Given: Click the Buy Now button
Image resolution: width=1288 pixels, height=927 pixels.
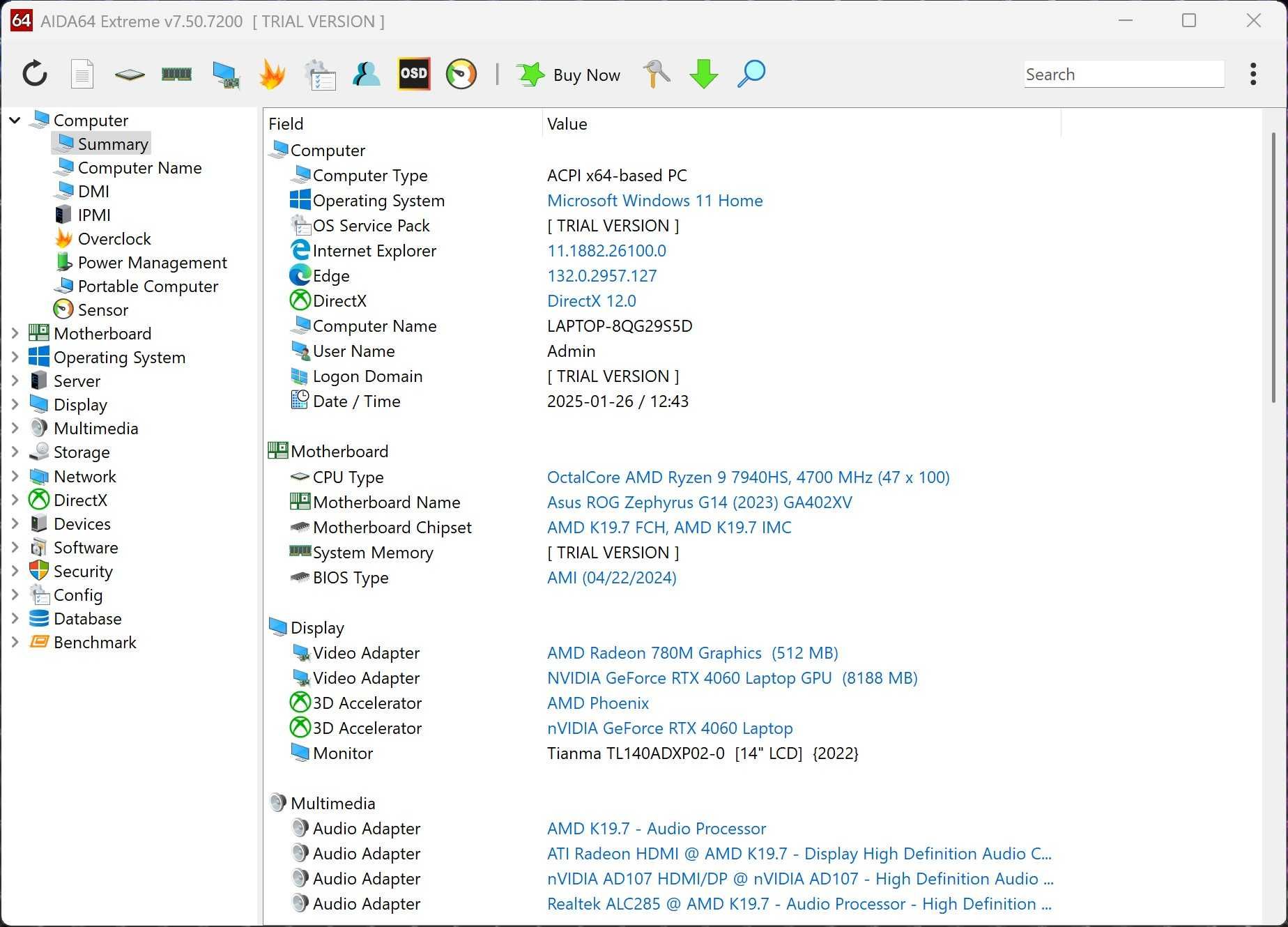Looking at the screenshot, I should click(569, 75).
